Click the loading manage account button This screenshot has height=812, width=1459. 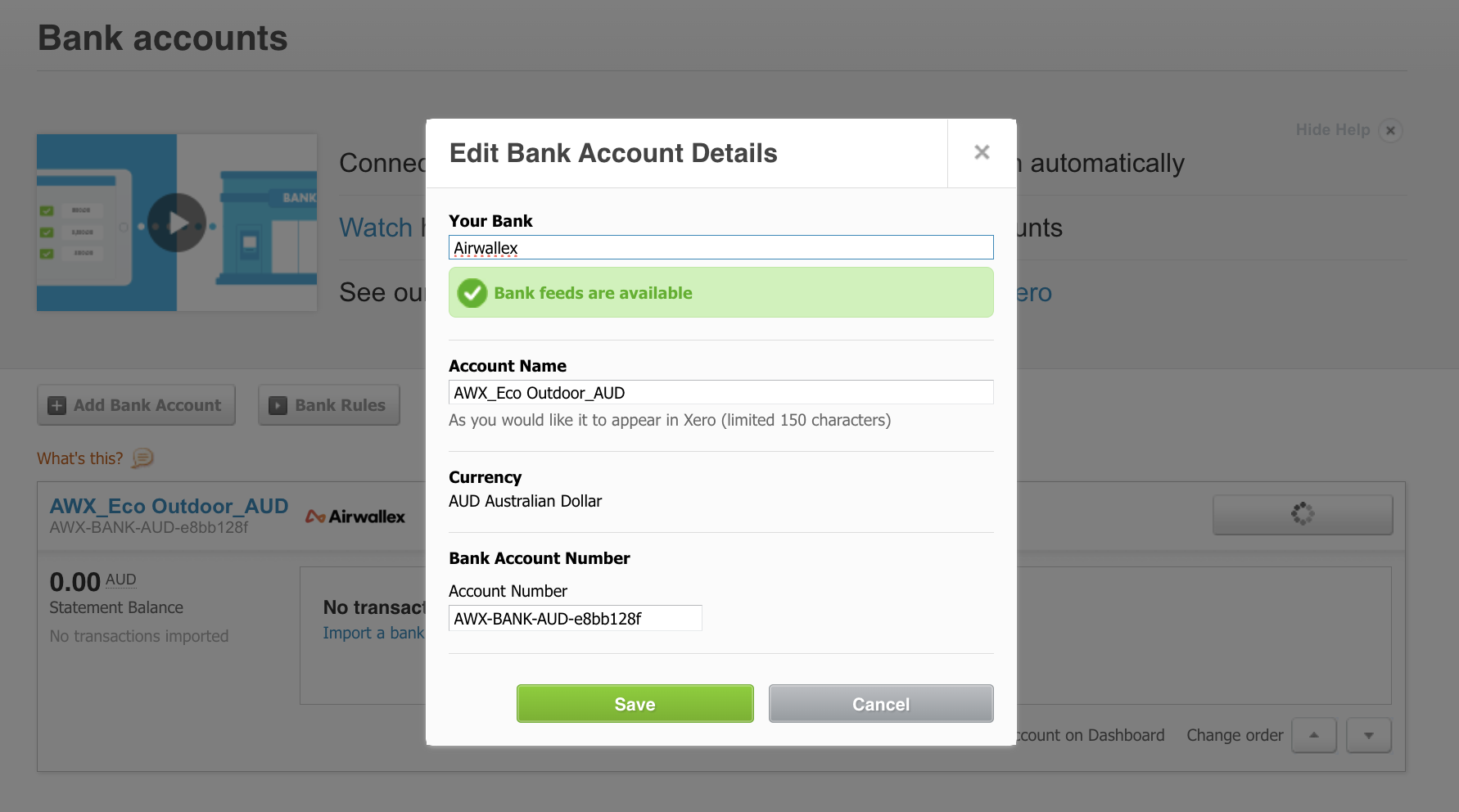pos(1303,514)
